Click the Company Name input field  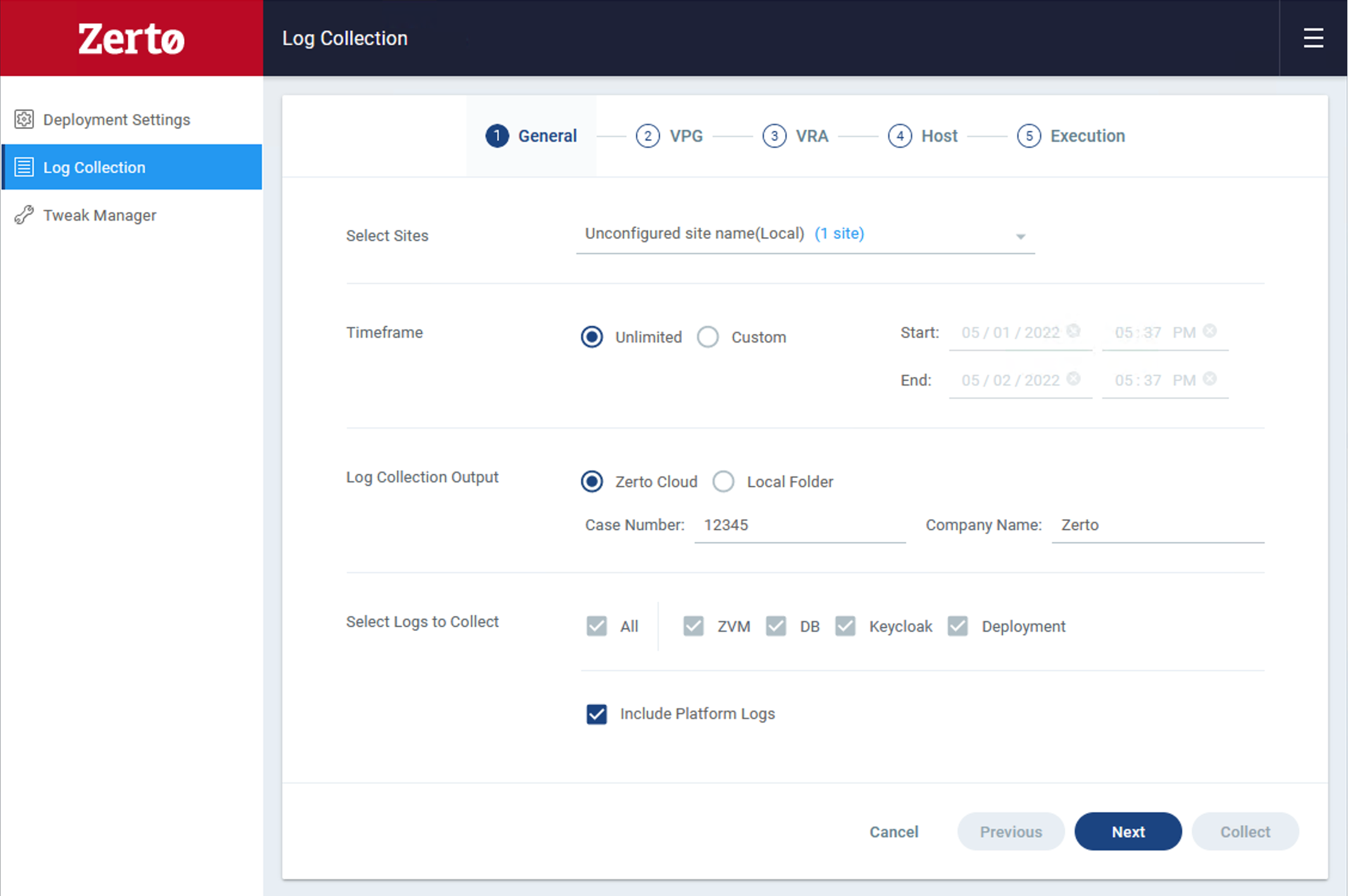pyautogui.click(x=1158, y=525)
